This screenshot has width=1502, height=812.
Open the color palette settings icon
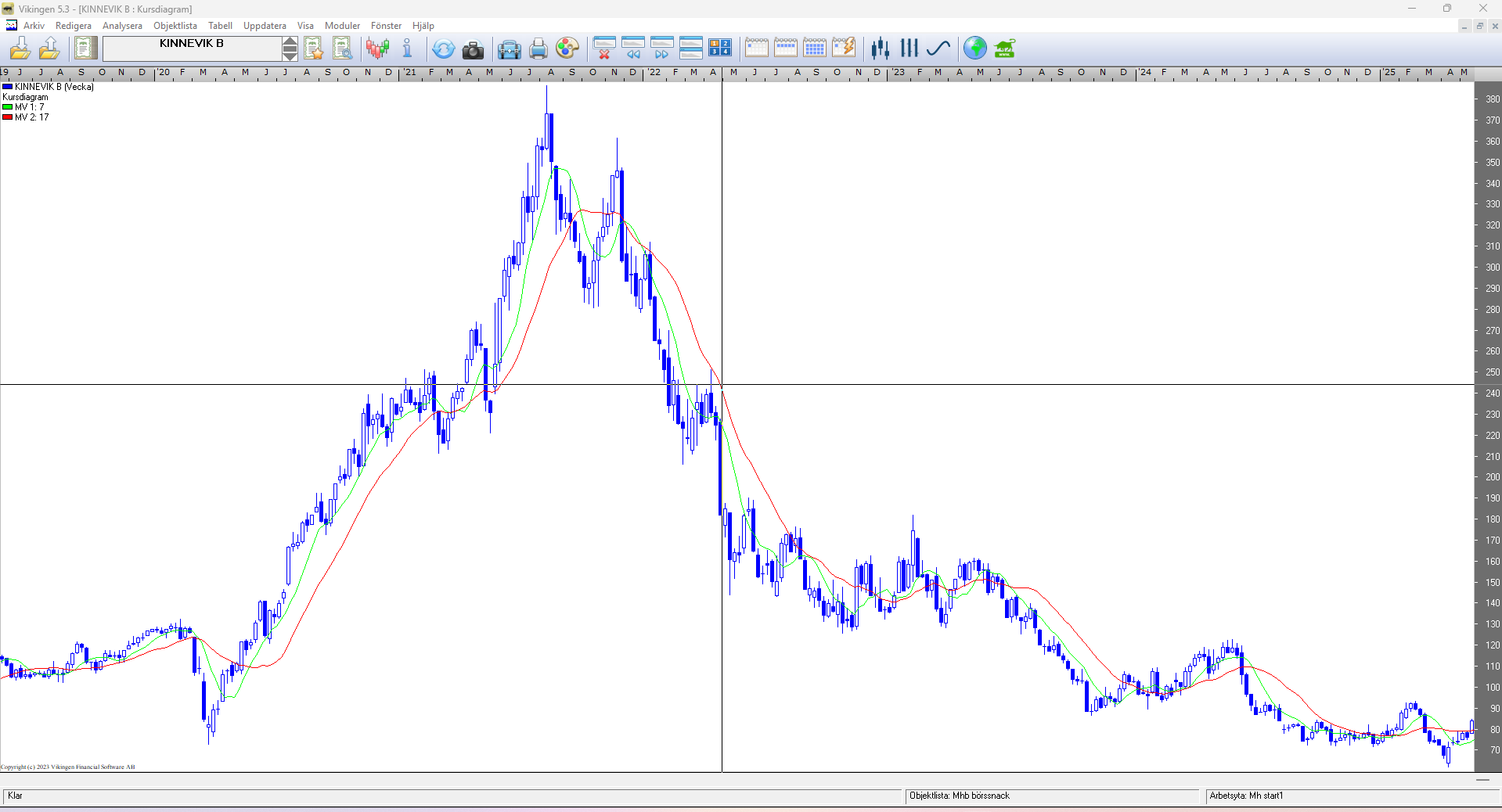[x=567, y=49]
